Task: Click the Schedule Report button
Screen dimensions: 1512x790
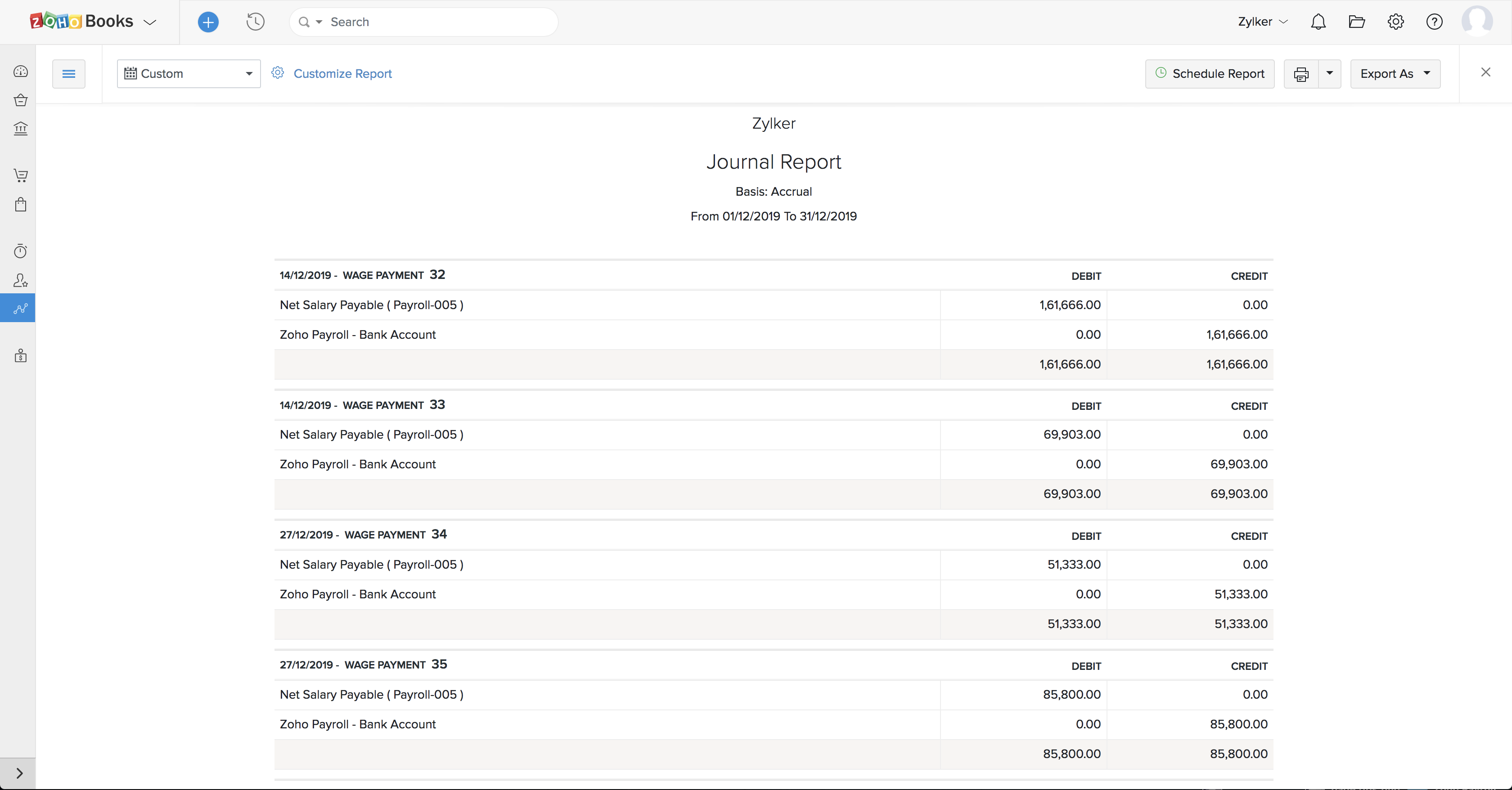Action: coord(1209,74)
